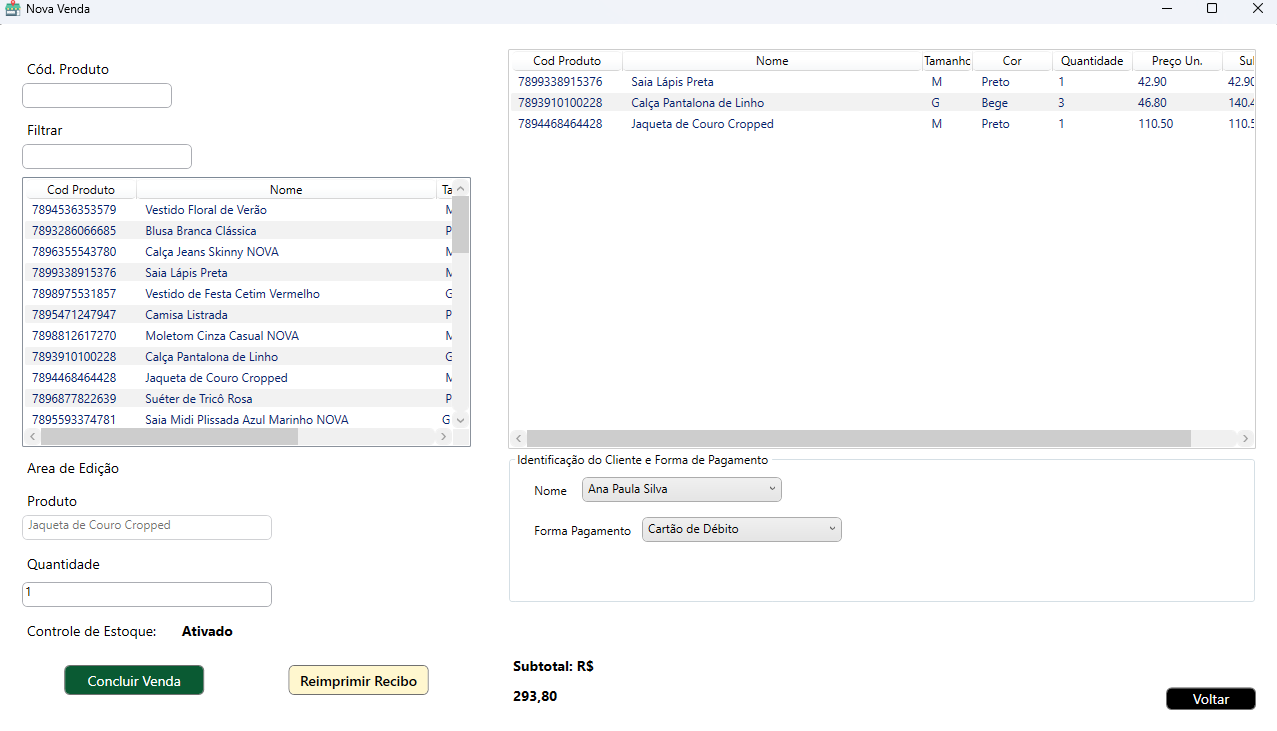Click product list horizontal scroll left arrow
This screenshot has width=1277, height=731.
pyautogui.click(x=32, y=437)
